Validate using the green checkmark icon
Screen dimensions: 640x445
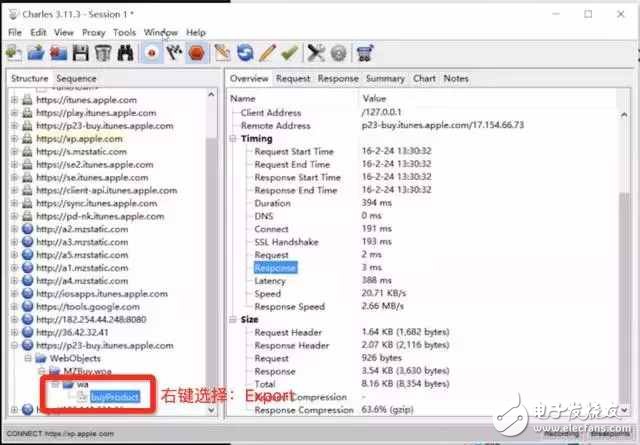289,54
